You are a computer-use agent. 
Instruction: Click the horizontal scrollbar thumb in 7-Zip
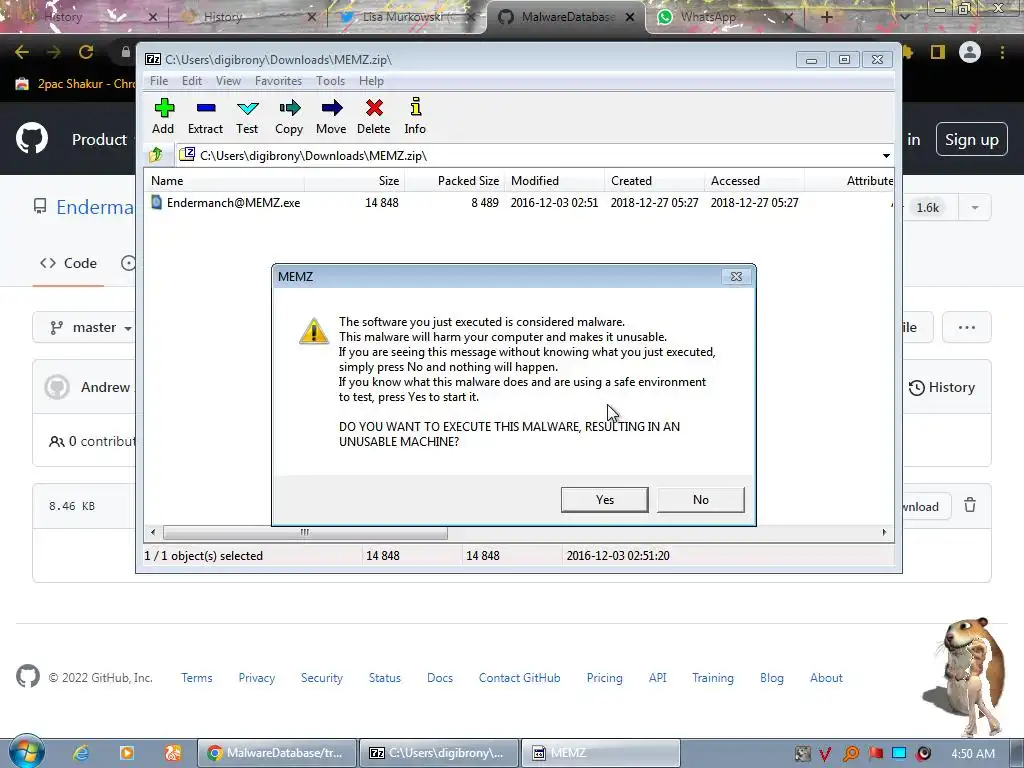click(x=305, y=532)
